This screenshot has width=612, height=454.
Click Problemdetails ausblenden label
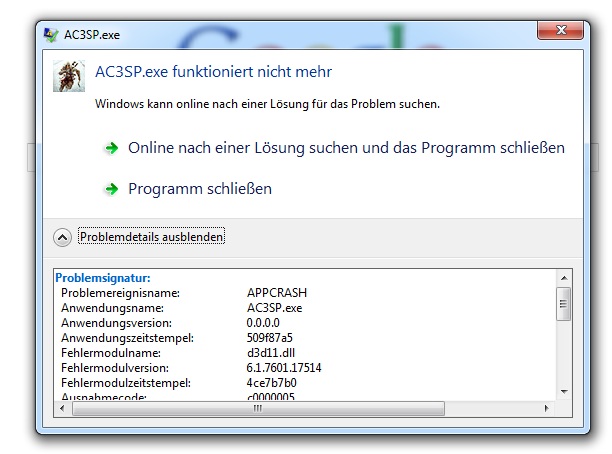151,237
